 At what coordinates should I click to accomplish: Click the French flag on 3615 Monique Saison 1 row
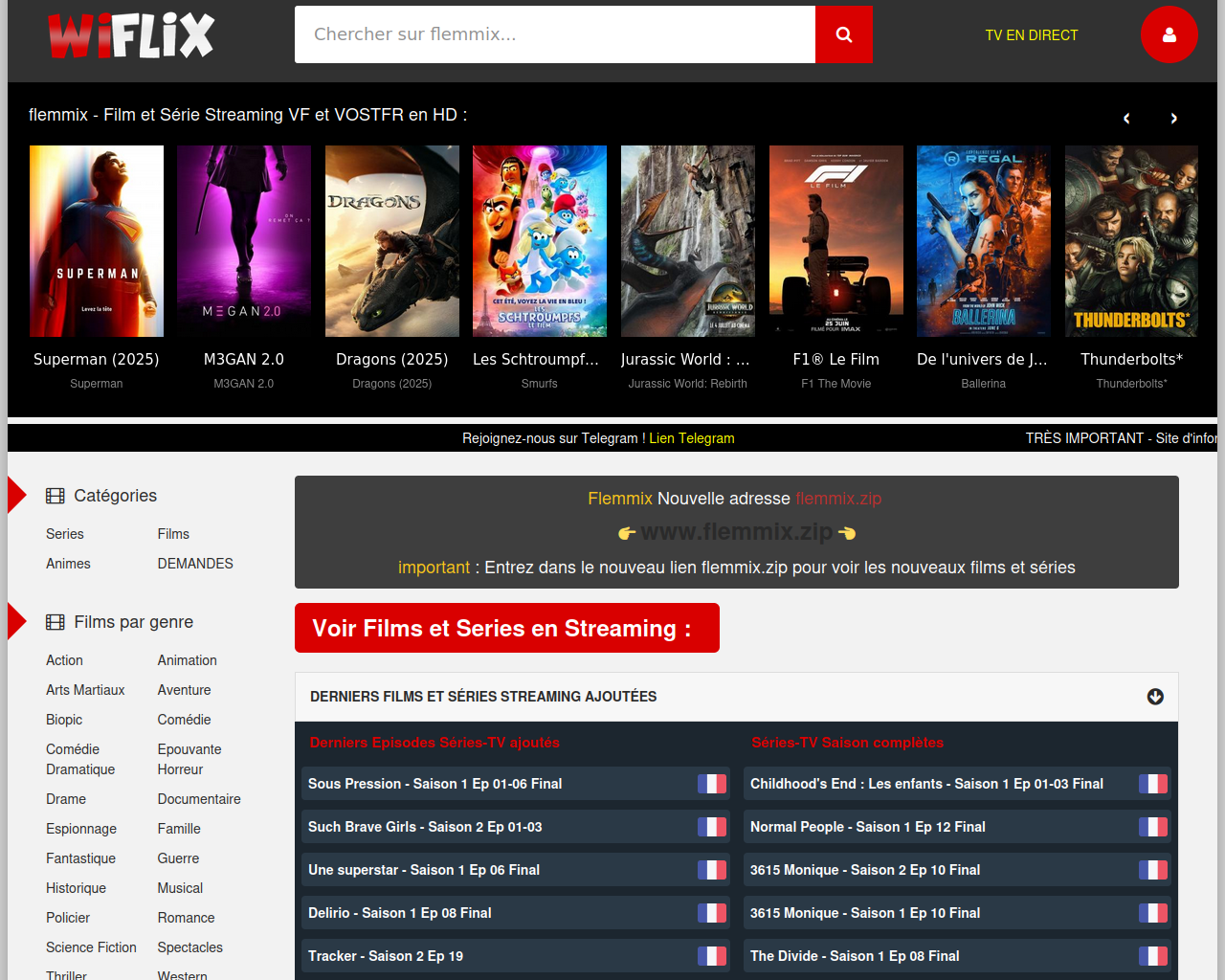1153,913
